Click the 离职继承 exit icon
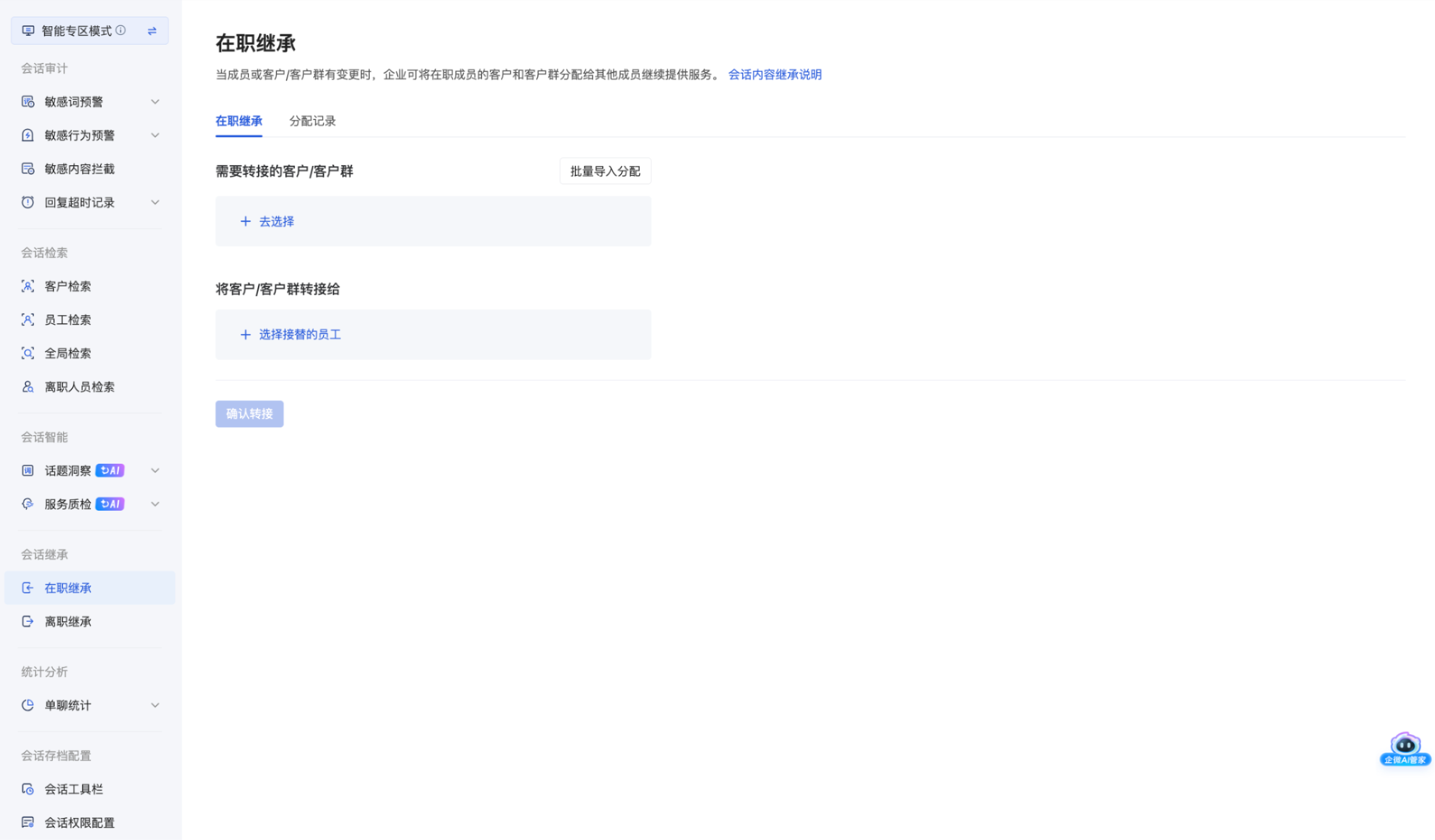This screenshot has width=1435, height=840. 28,622
